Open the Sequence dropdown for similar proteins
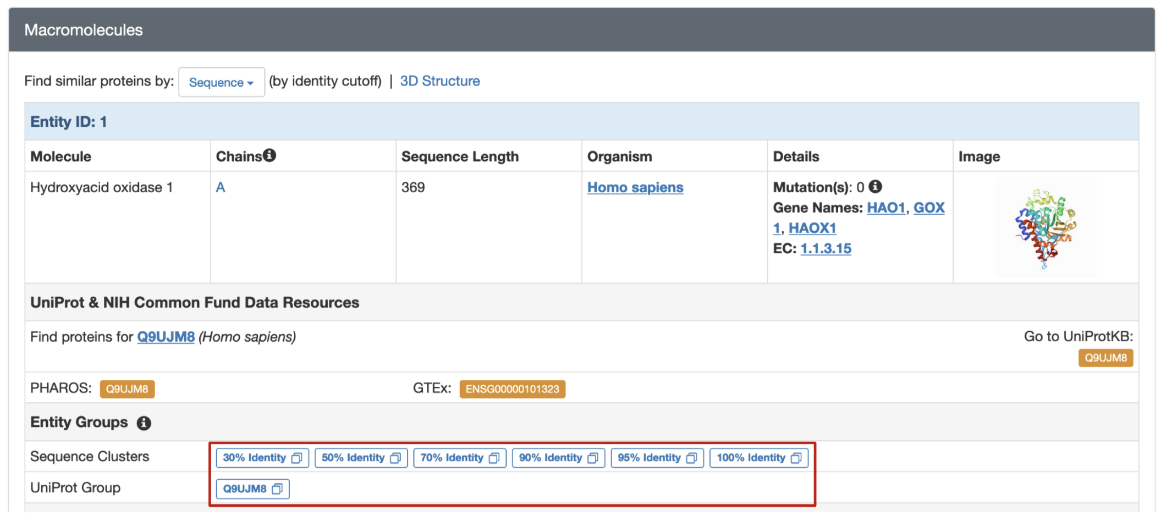Viewport: 1170px width, 530px height. 221,82
